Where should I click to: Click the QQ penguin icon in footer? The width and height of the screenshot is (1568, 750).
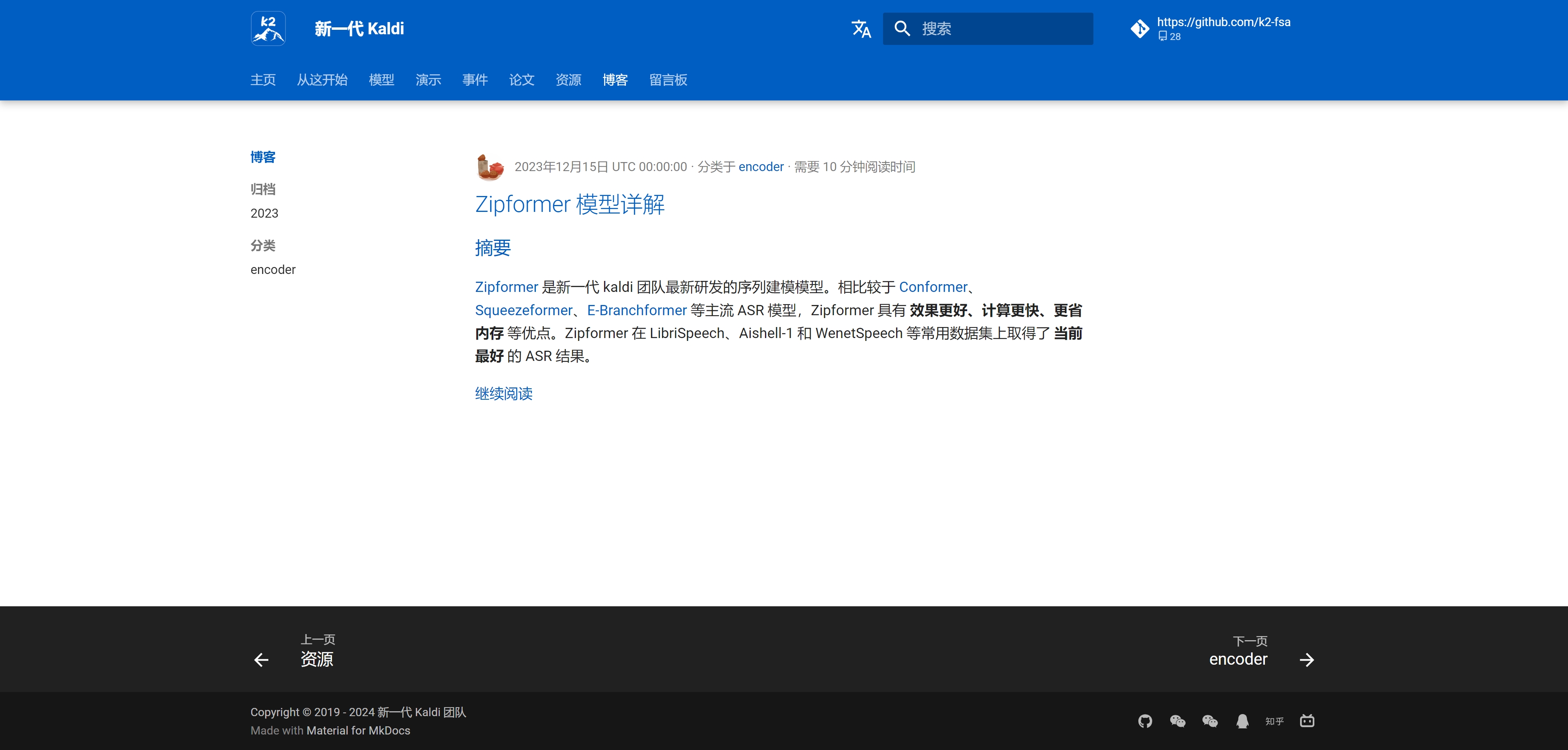(x=1242, y=721)
